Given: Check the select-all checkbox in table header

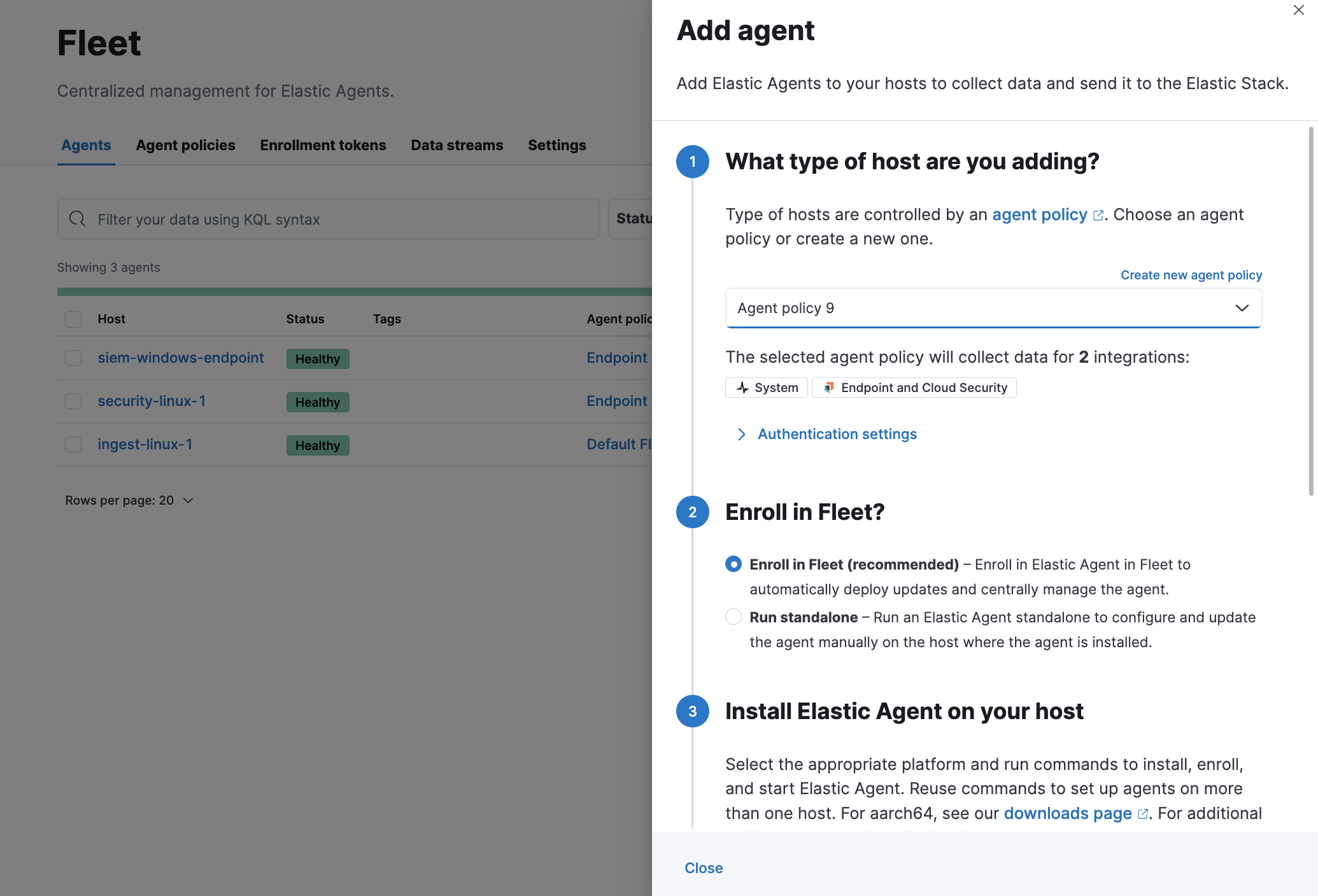Looking at the screenshot, I should tap(73, 319).
